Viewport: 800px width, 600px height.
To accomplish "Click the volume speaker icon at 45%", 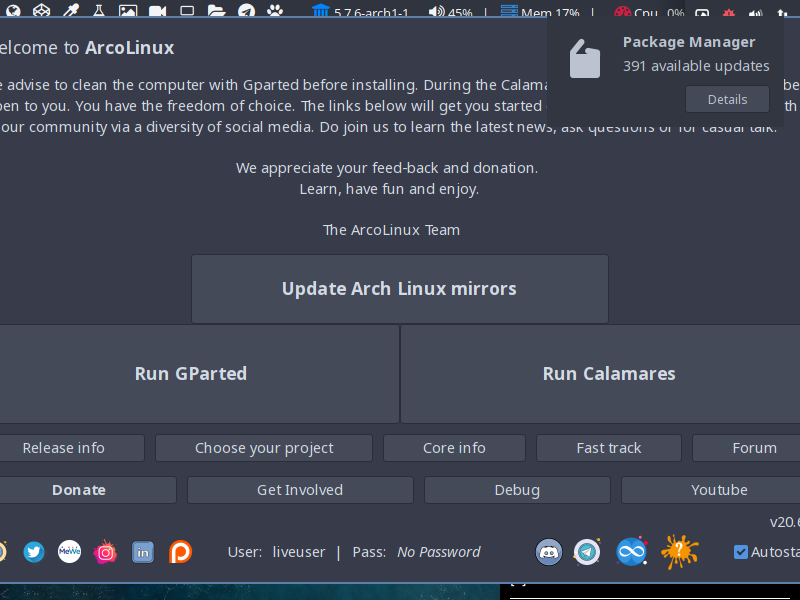I will [x=436, y=11].
